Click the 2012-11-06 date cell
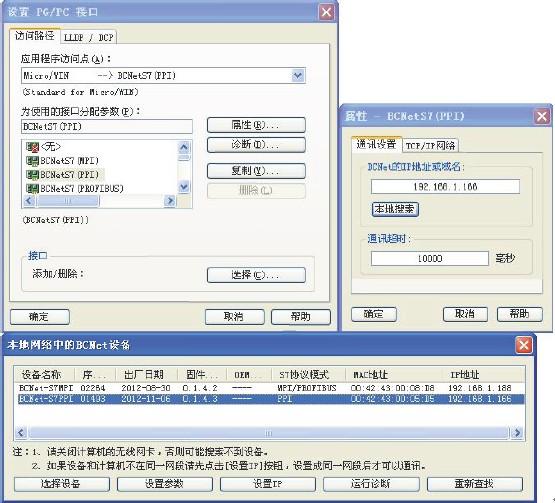This screenshot has width=555, height=503. tap(146, 399)
